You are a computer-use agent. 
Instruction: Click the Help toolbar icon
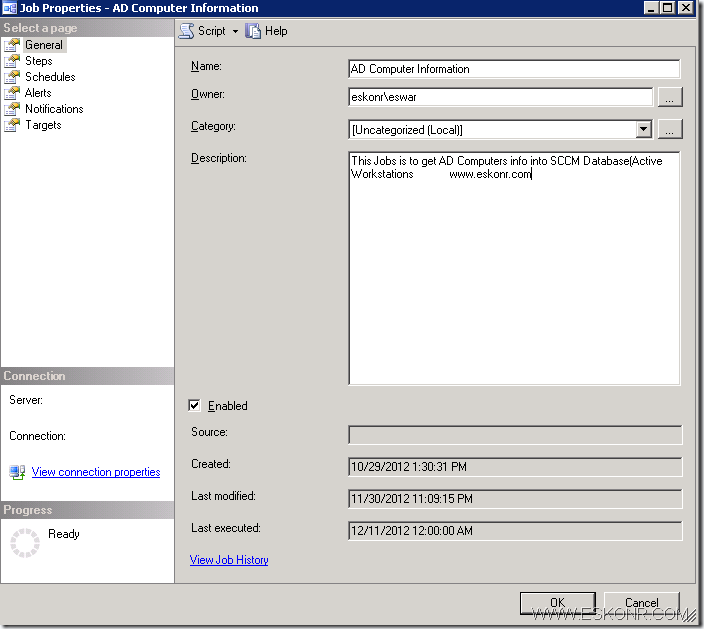click(253, 31)
